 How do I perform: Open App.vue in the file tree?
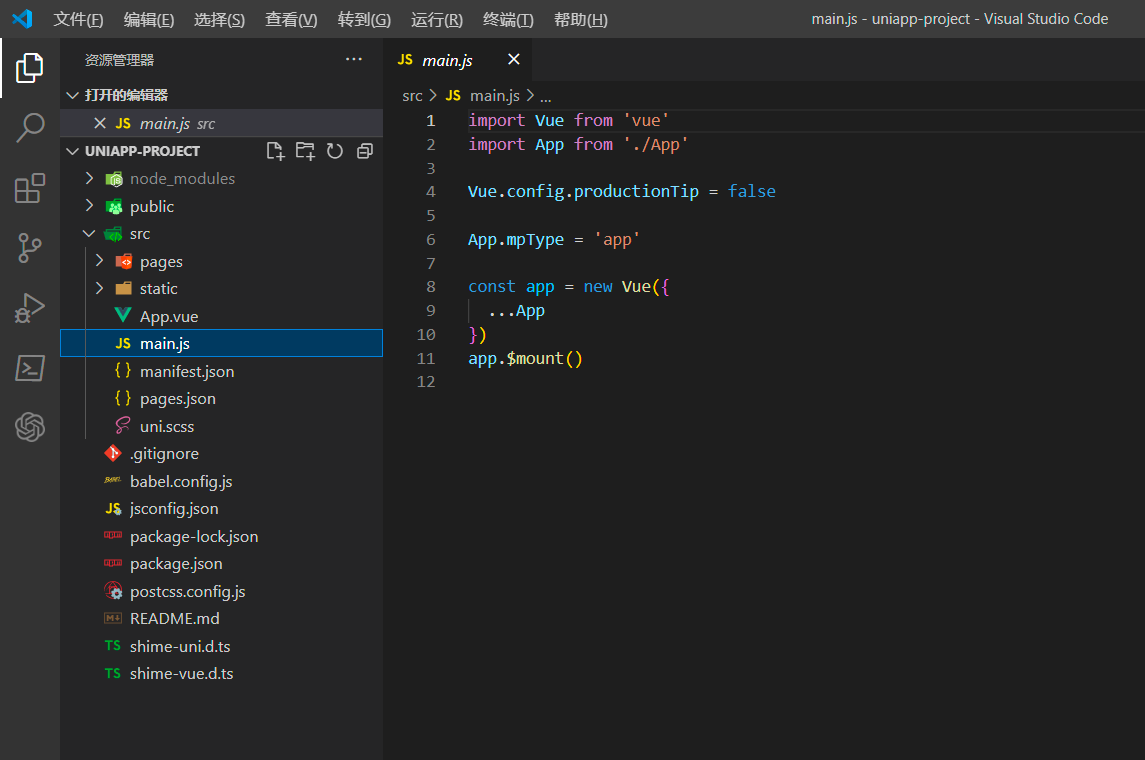tap(221, 316)
